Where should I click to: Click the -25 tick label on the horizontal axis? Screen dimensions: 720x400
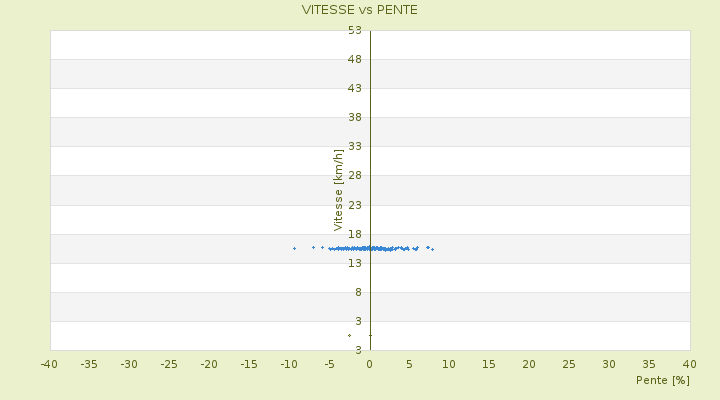[169, 364]
